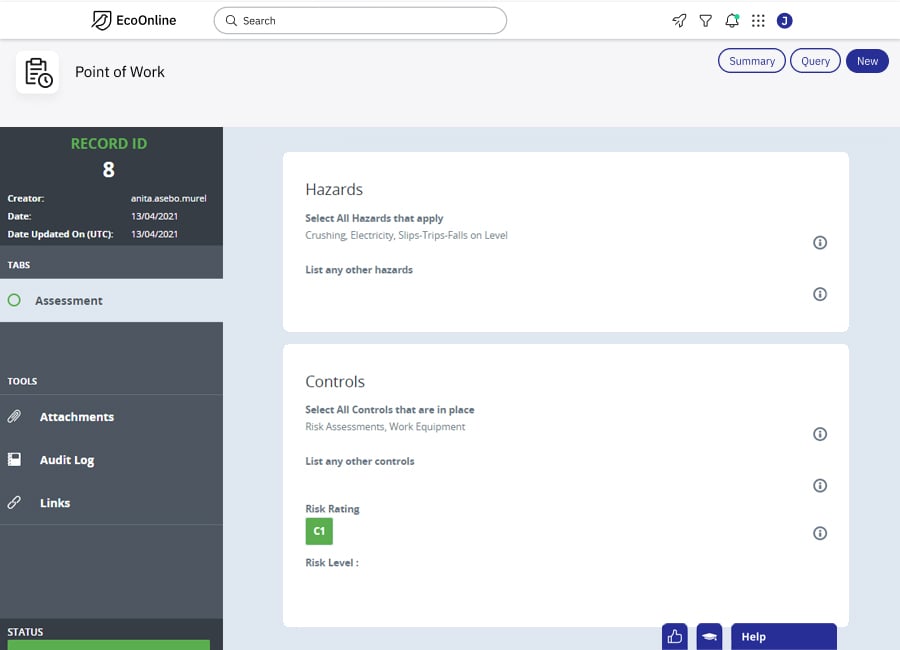This screenshot has width=900, height=650.
Task: Open the Audit Log tool
Action: (66, 460)
